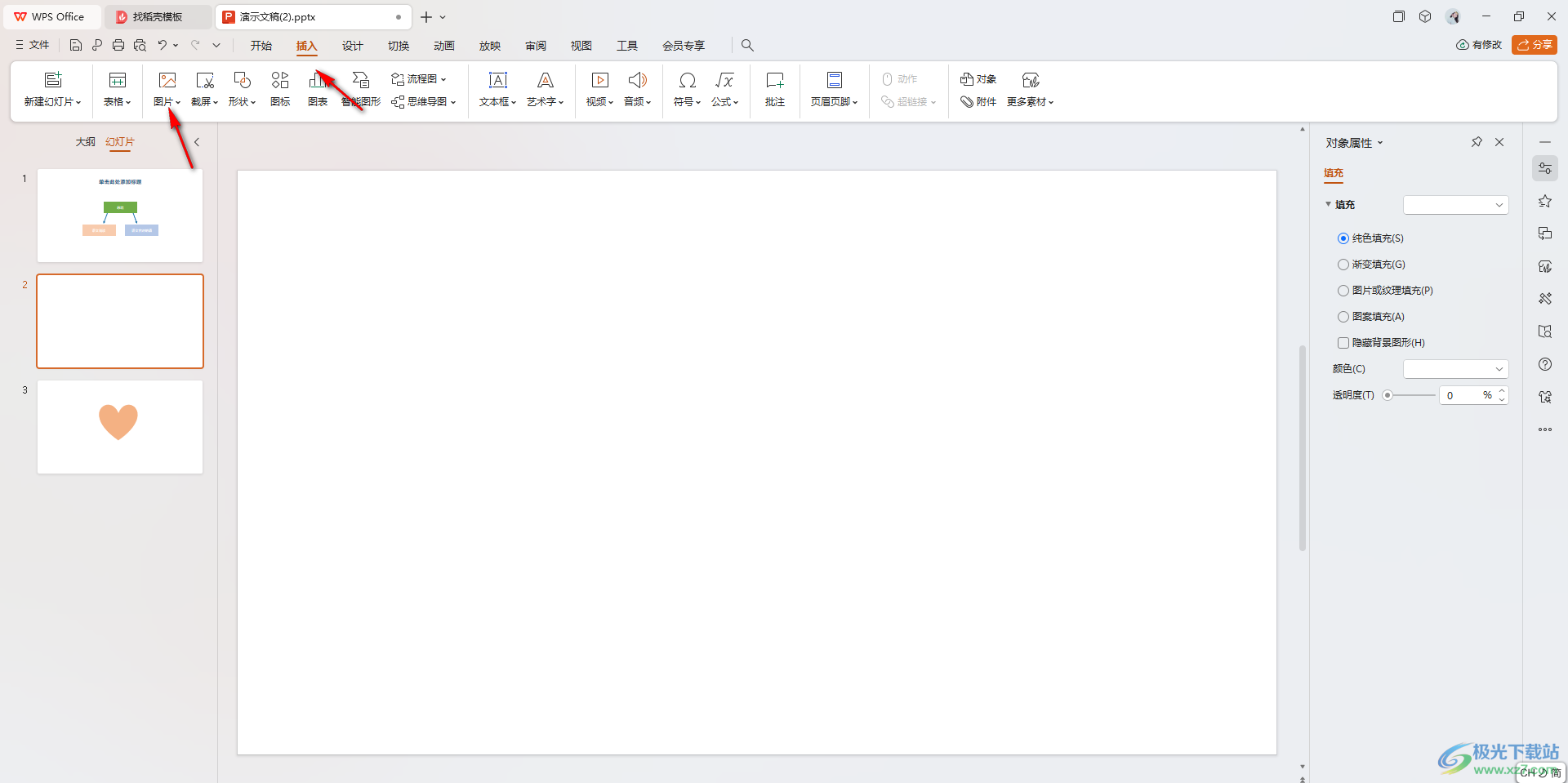Click the Header and Footer icon

[x=835, y=80]
